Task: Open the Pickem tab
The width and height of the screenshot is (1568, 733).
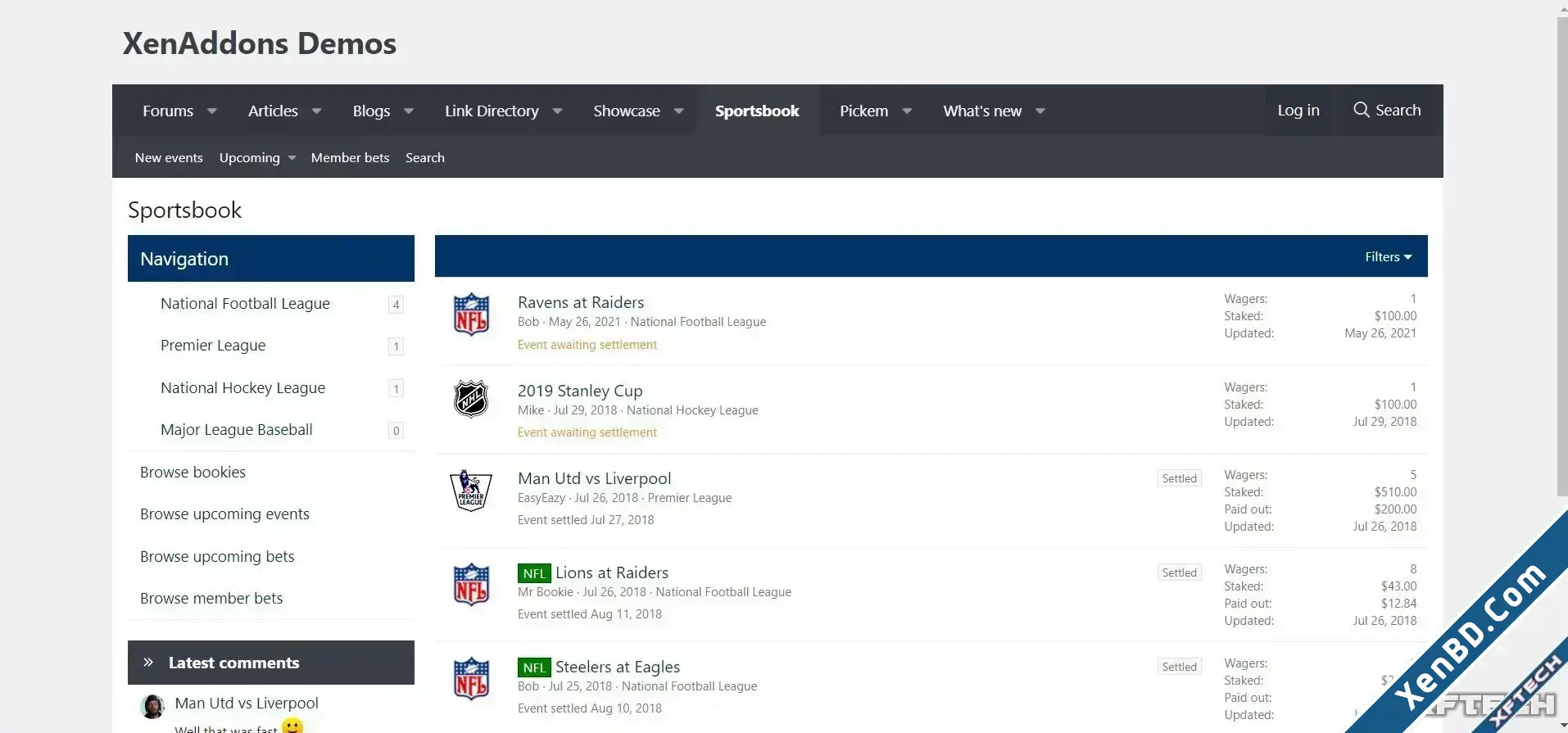Action: (863, 111)
